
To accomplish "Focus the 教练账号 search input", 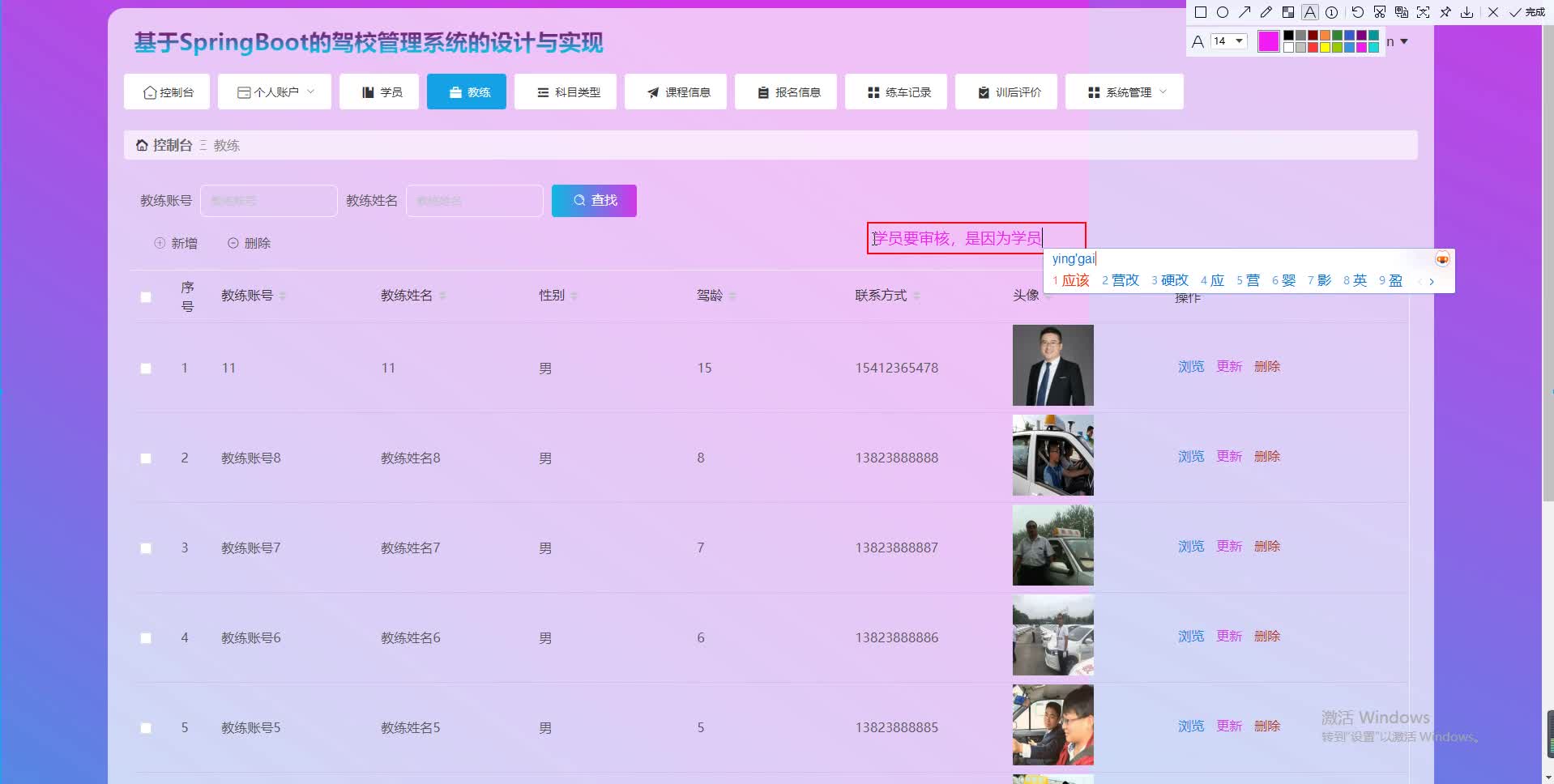I will tap(269, 200).
